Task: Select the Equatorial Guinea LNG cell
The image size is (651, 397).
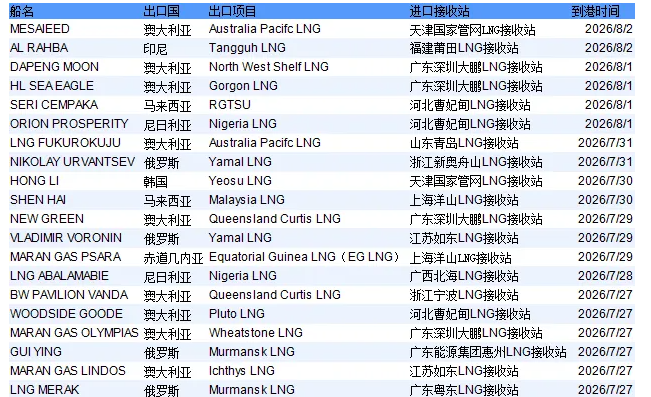Action: coord(304,257)
